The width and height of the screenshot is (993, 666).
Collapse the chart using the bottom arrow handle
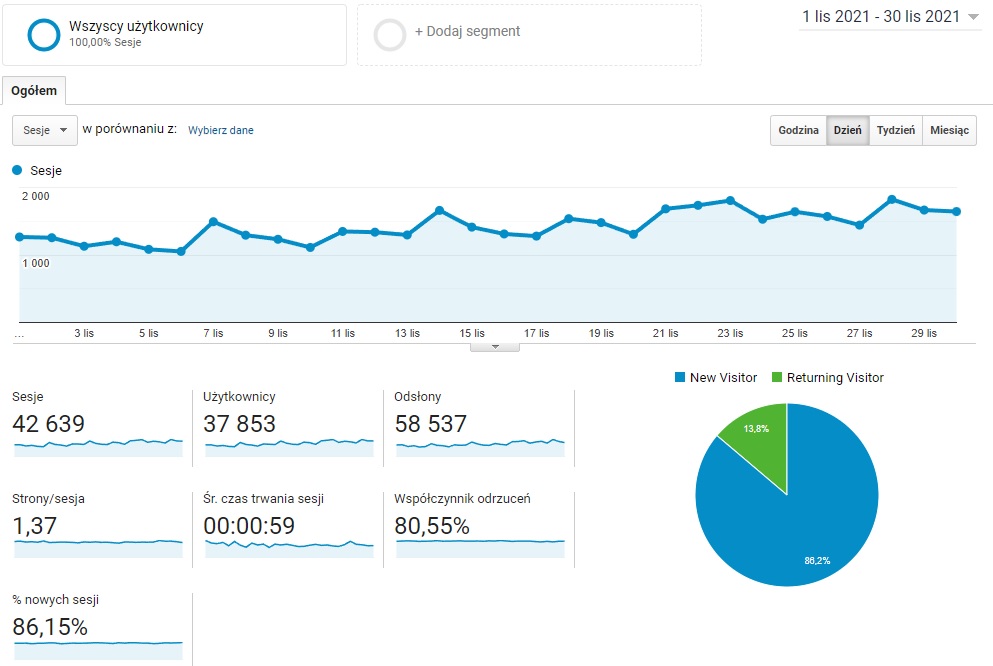click(495, 347)
